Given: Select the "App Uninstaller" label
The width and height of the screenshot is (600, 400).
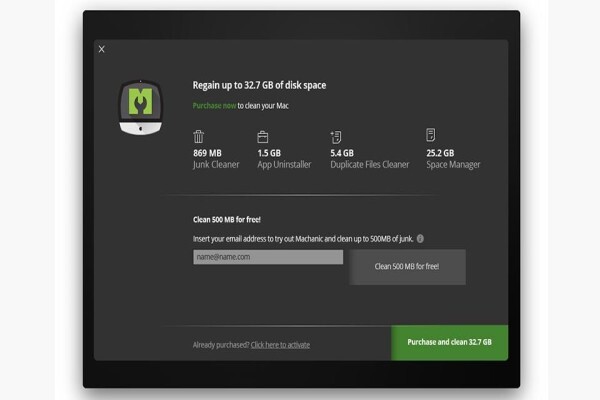Looking at the screenshot, I should click(284, 165).
